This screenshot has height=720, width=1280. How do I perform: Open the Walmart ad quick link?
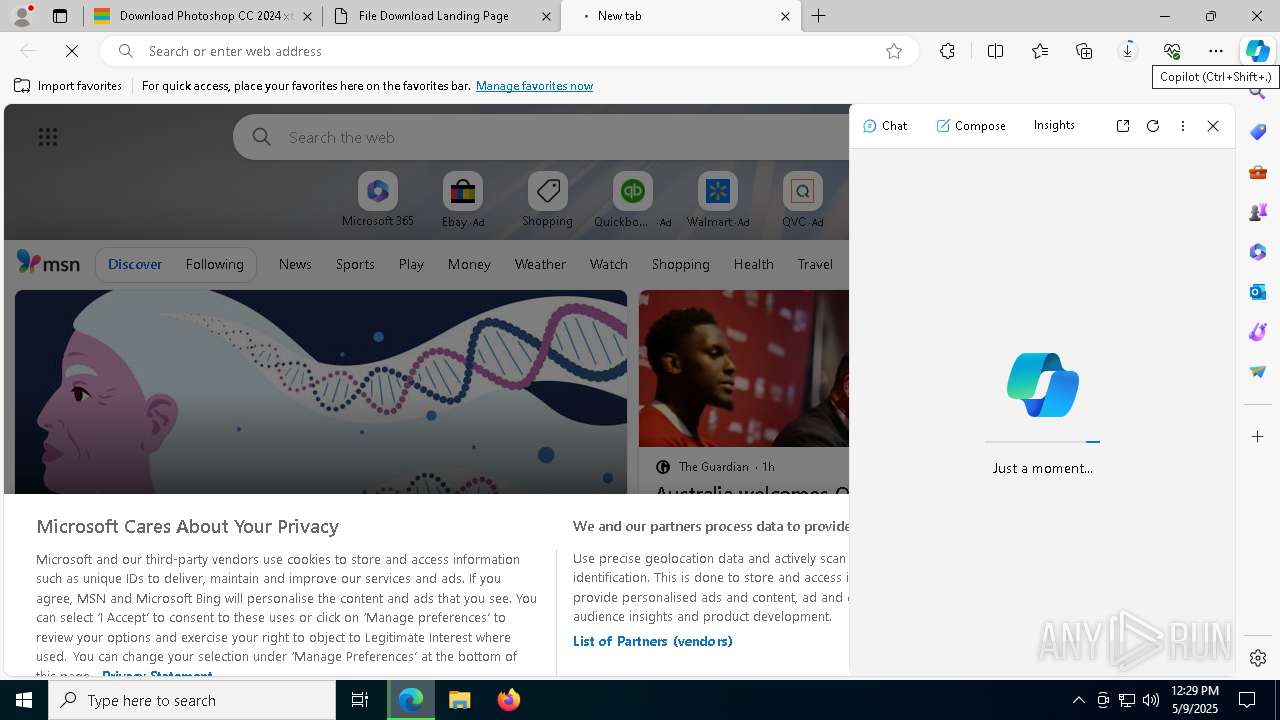717,200
